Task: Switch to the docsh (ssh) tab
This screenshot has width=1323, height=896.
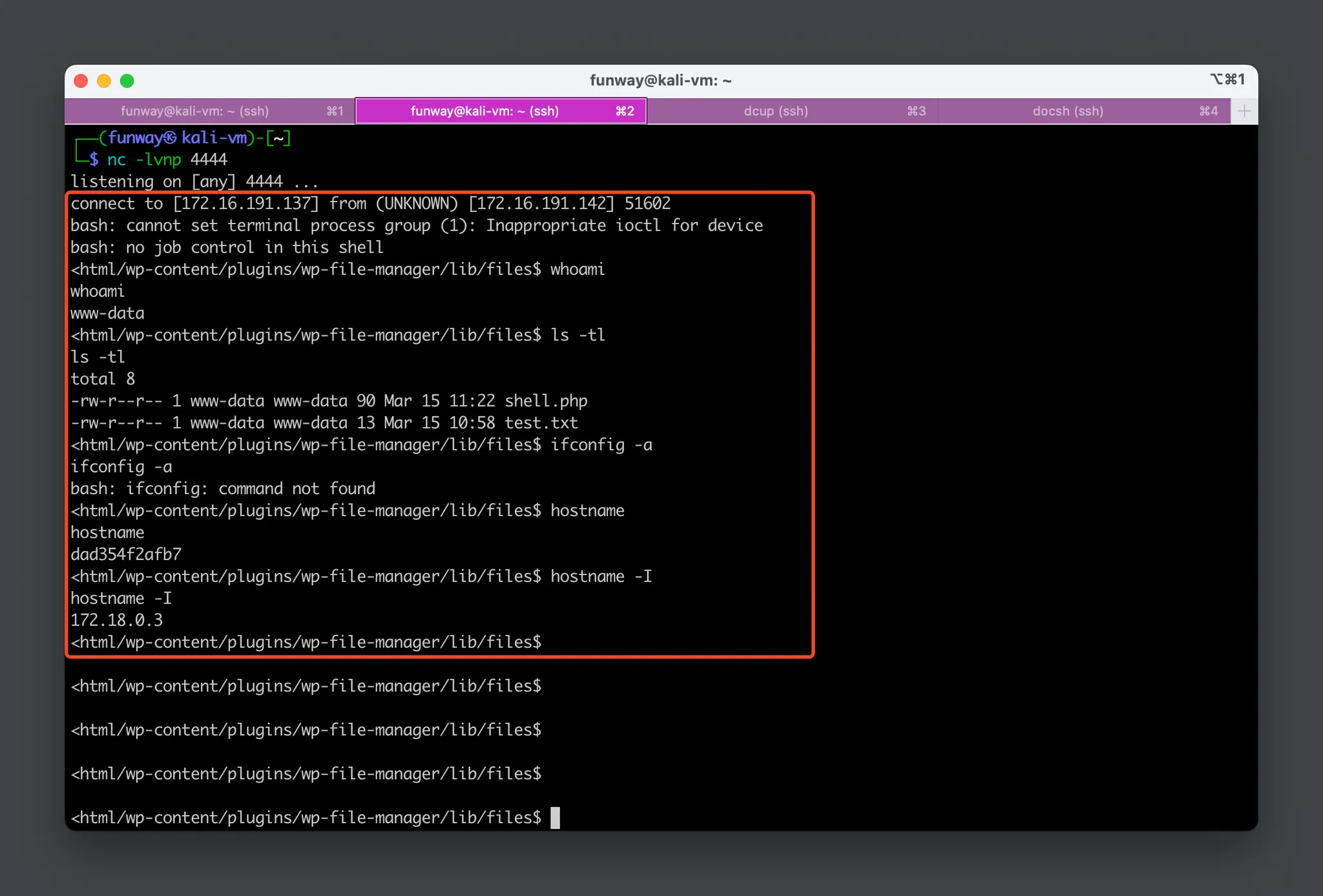Action: coord(1067,111)
